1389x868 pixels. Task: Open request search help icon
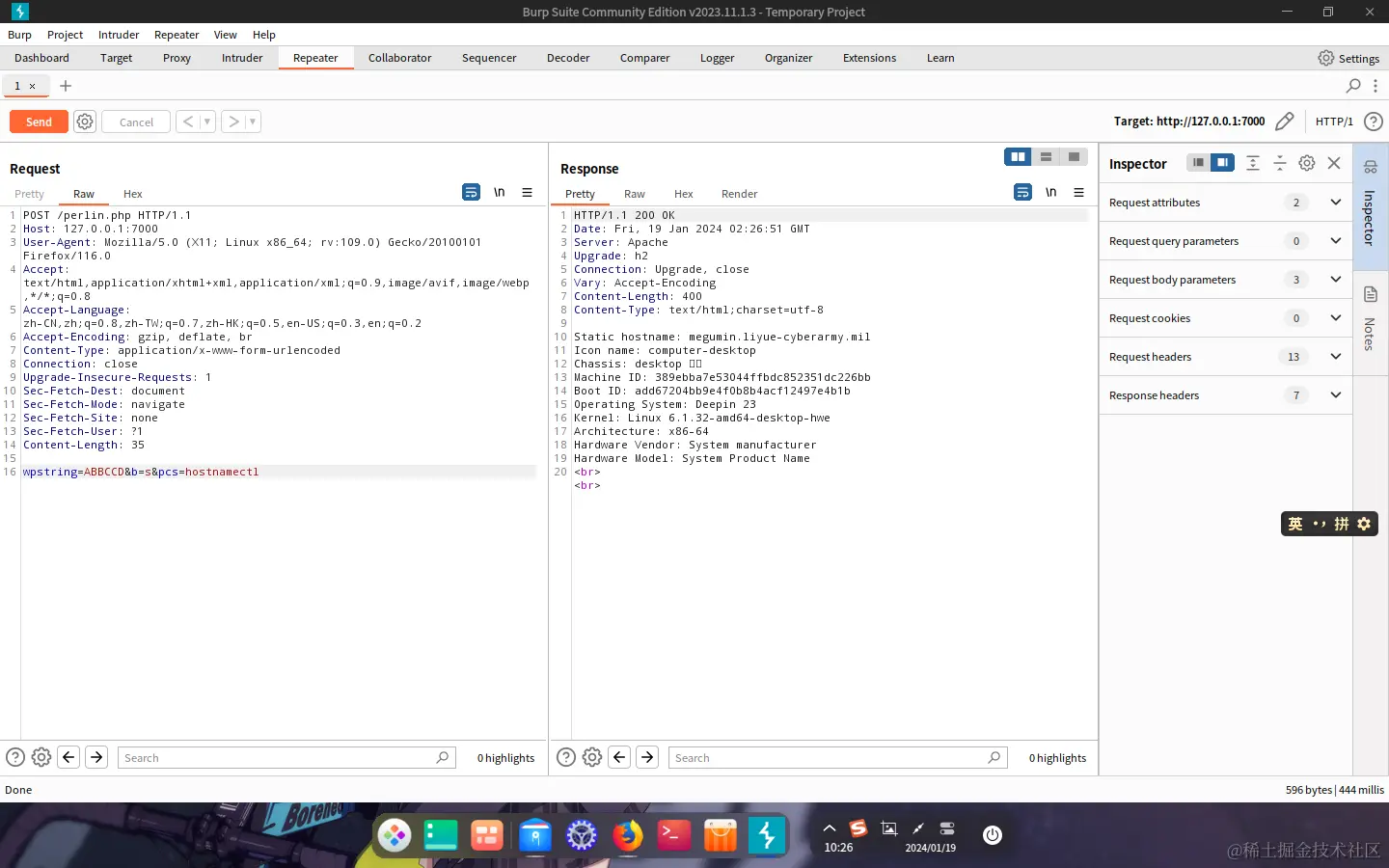point(15,757)
